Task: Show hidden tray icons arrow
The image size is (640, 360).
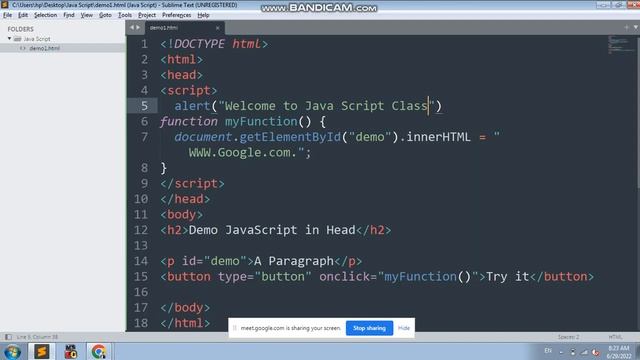Action: coord(561,352)
